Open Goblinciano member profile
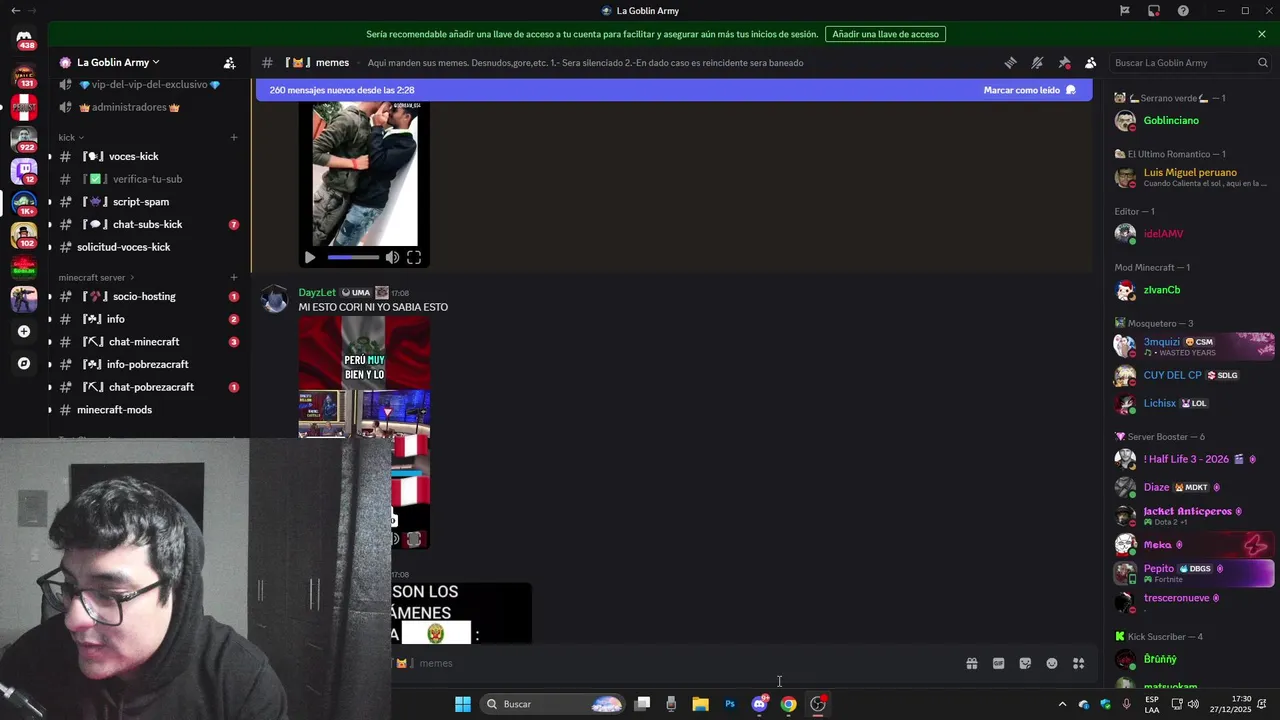 [x=1192, y=121]
